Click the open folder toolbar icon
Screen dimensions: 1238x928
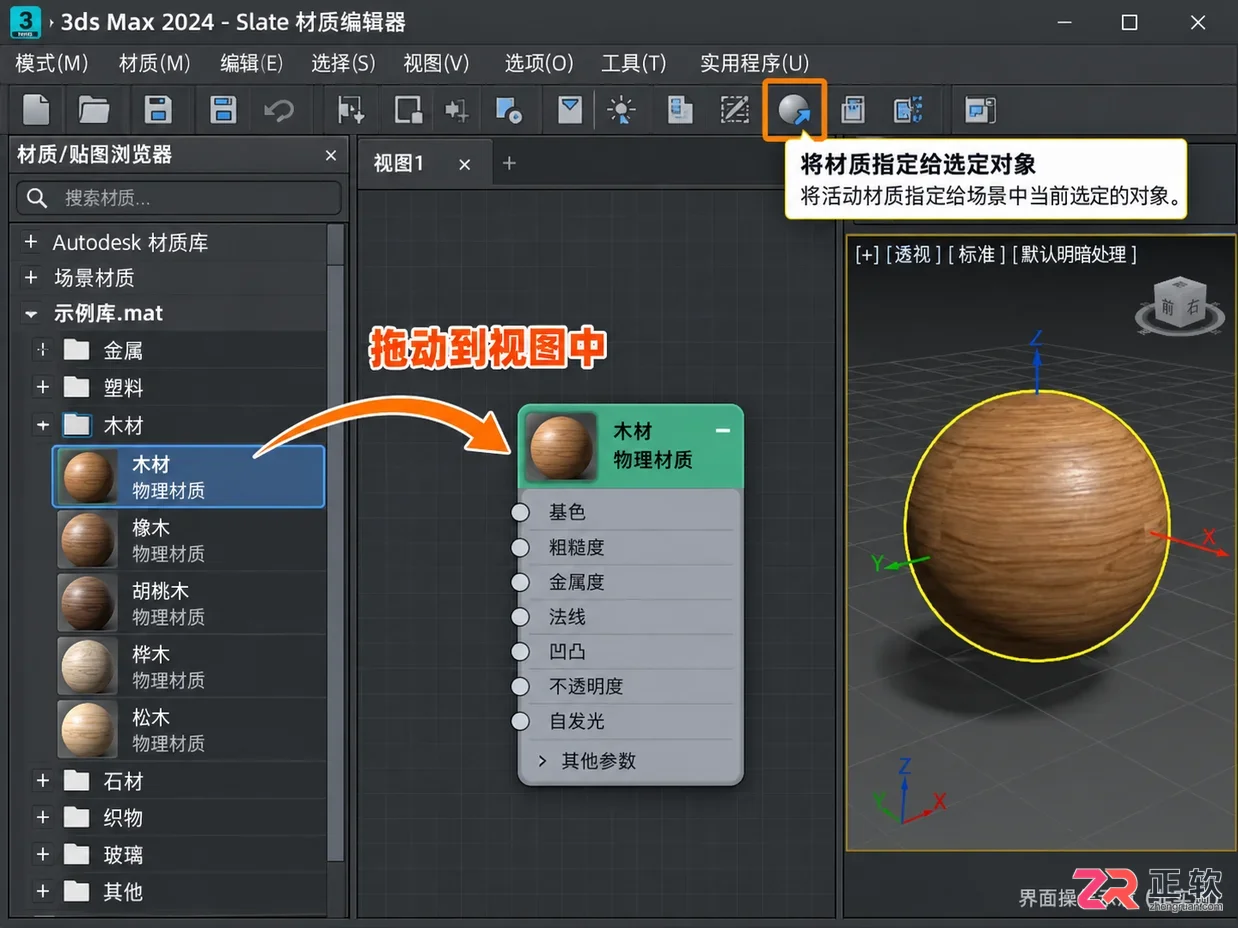point(94,109)
